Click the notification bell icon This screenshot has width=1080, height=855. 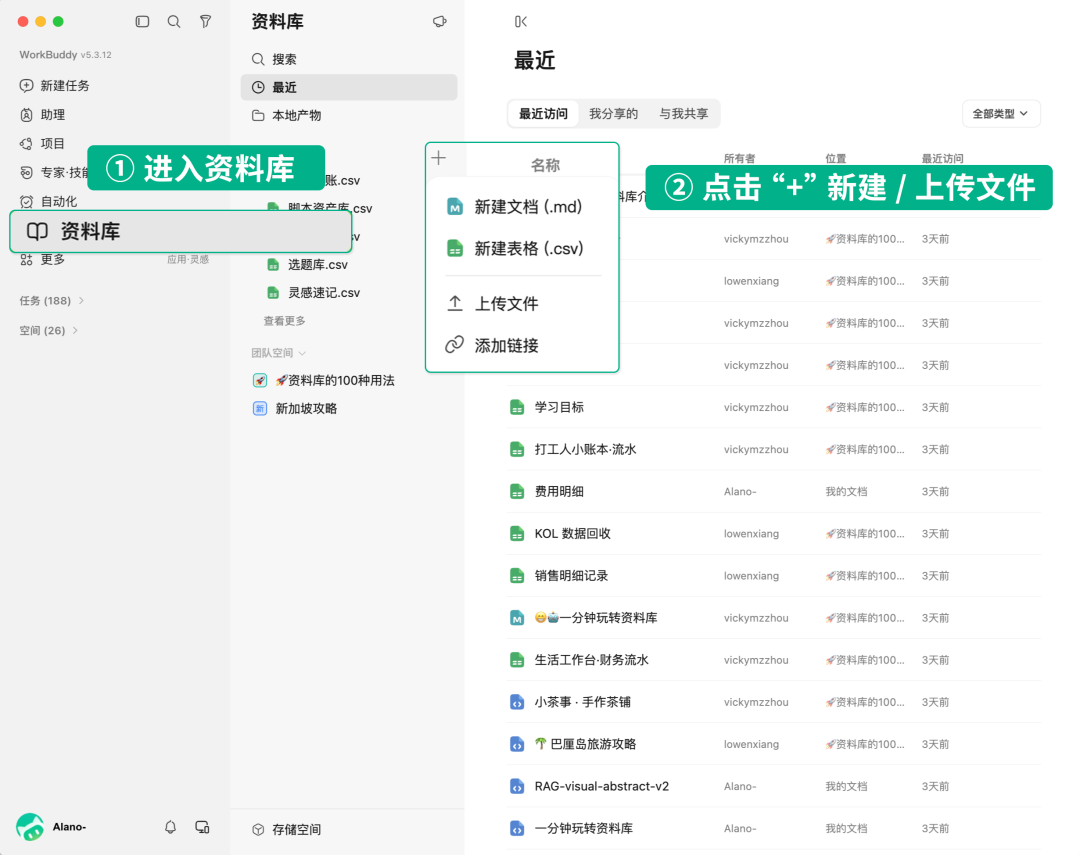coord(170,827)
